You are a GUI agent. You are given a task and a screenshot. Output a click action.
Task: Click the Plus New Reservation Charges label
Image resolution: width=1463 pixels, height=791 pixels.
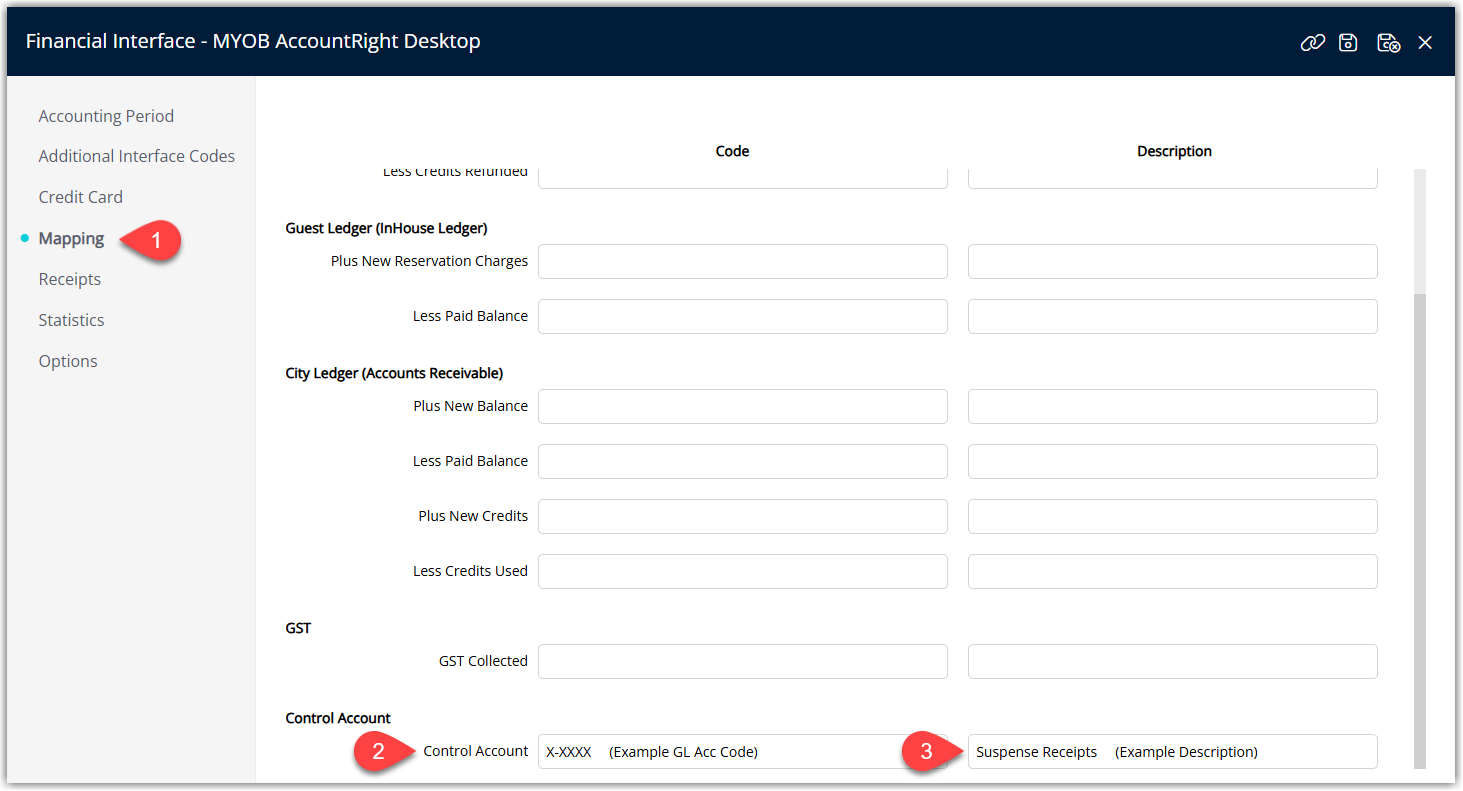[429, 261]
